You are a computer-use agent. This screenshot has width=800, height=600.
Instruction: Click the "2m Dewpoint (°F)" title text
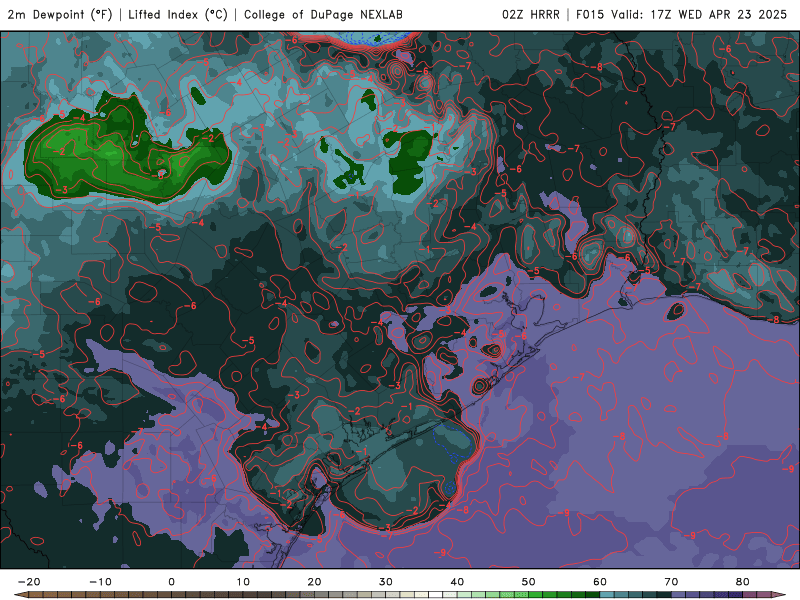click(x=60, y=14)
